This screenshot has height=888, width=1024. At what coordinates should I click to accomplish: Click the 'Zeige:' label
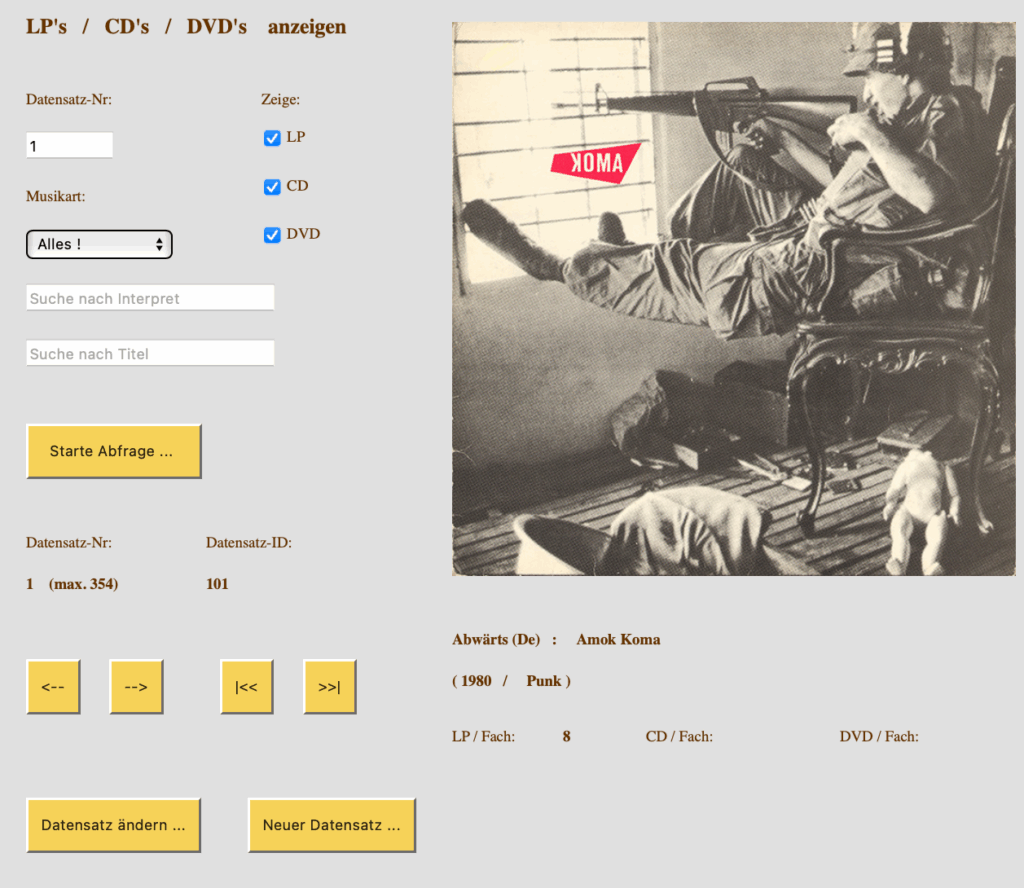pyautogui.click(x=281, y=99)
